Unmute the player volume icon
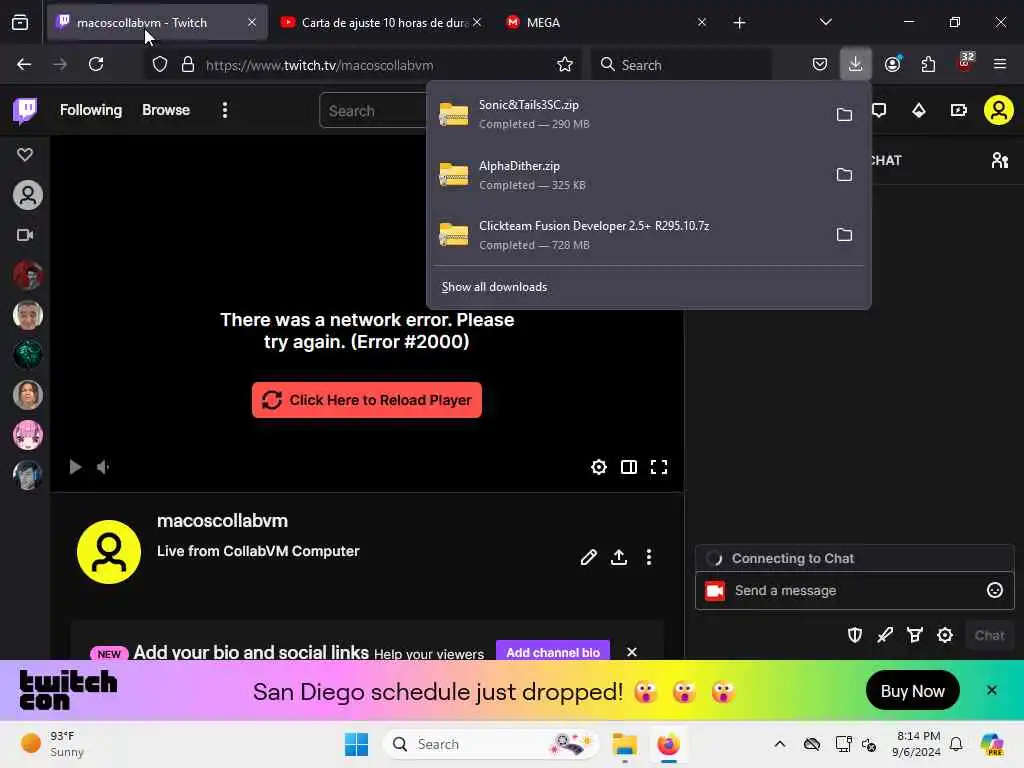This screenshot has width=1024, height=768. tap(103, 467)
